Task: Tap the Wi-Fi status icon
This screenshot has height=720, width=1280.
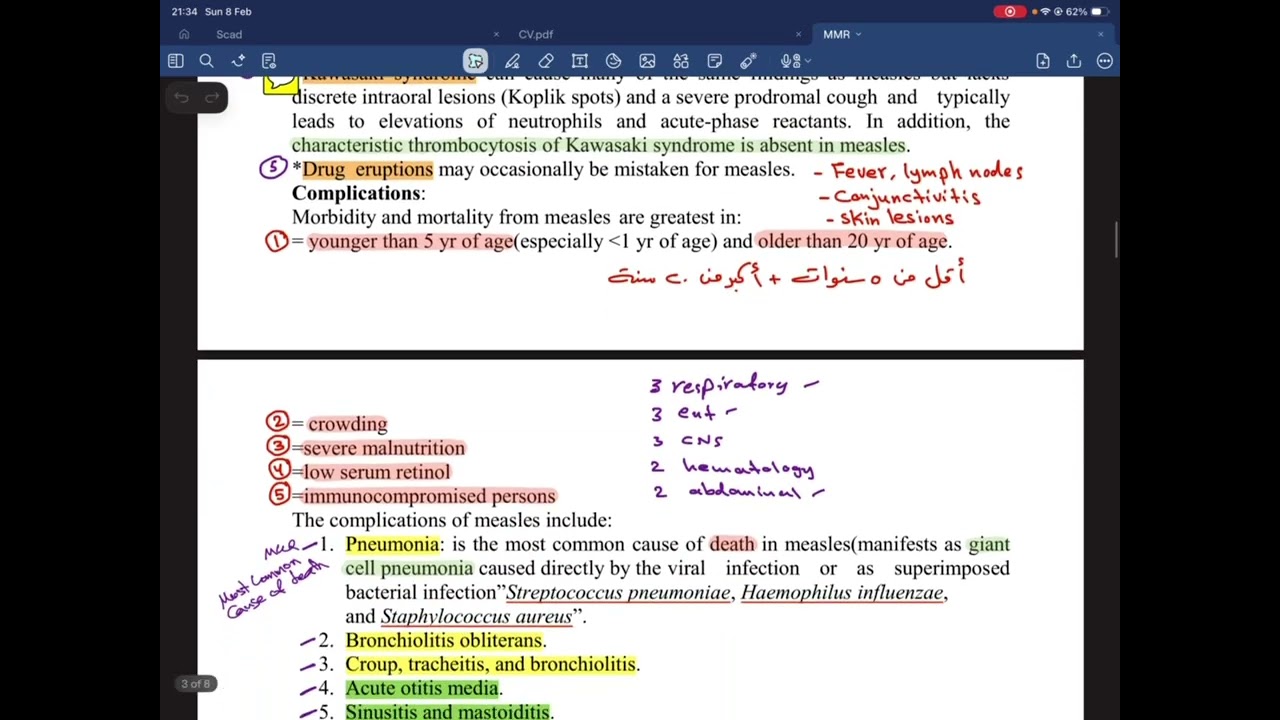Action: pos(1045,11)
